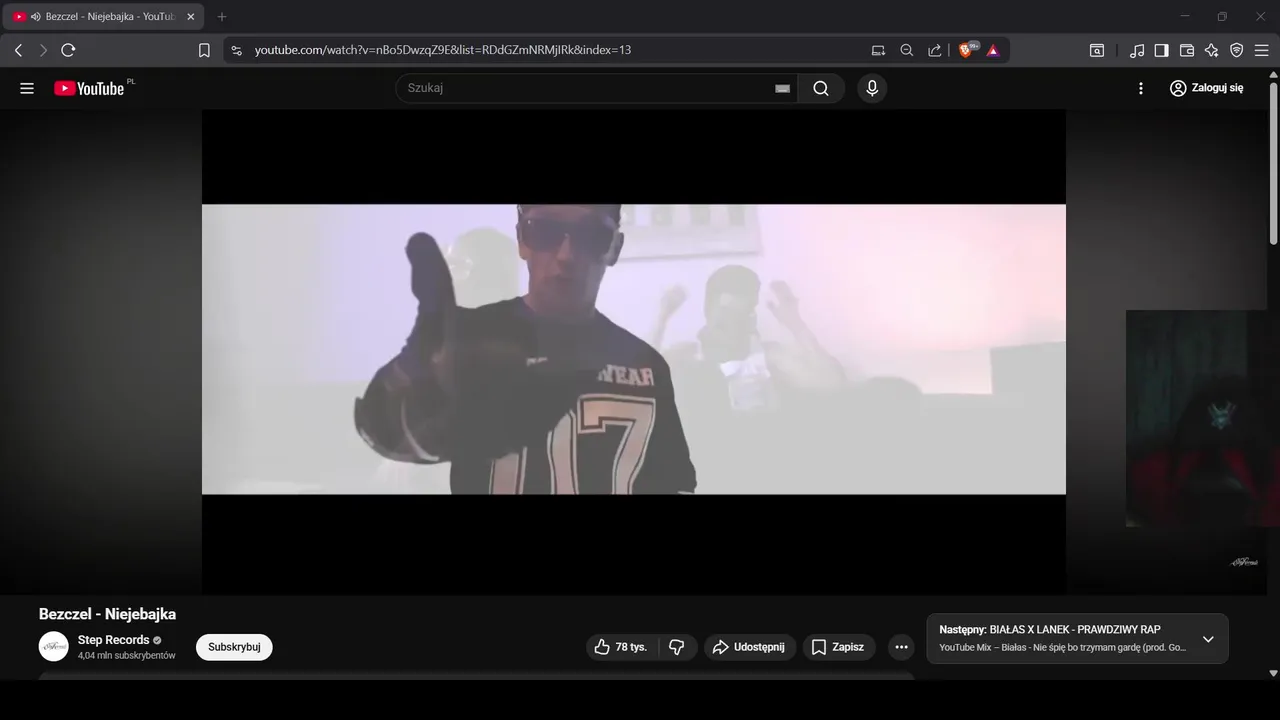The width and height of the screenshot is (1280, 720).
Task: Open the Step Records channel avatar
Action: coord(54,647)
